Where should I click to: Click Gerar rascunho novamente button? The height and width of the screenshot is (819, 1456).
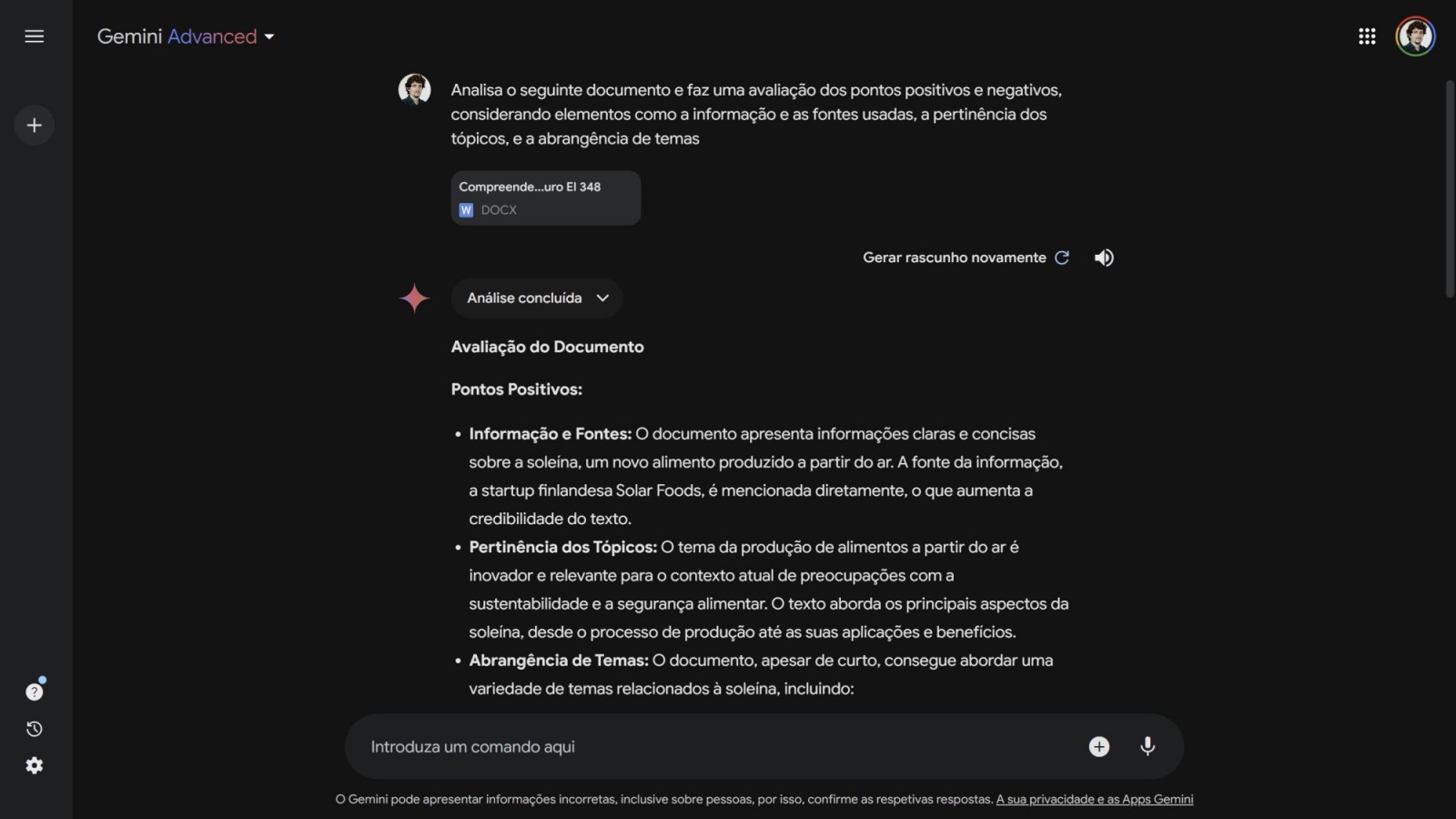[x=966, y=258]
